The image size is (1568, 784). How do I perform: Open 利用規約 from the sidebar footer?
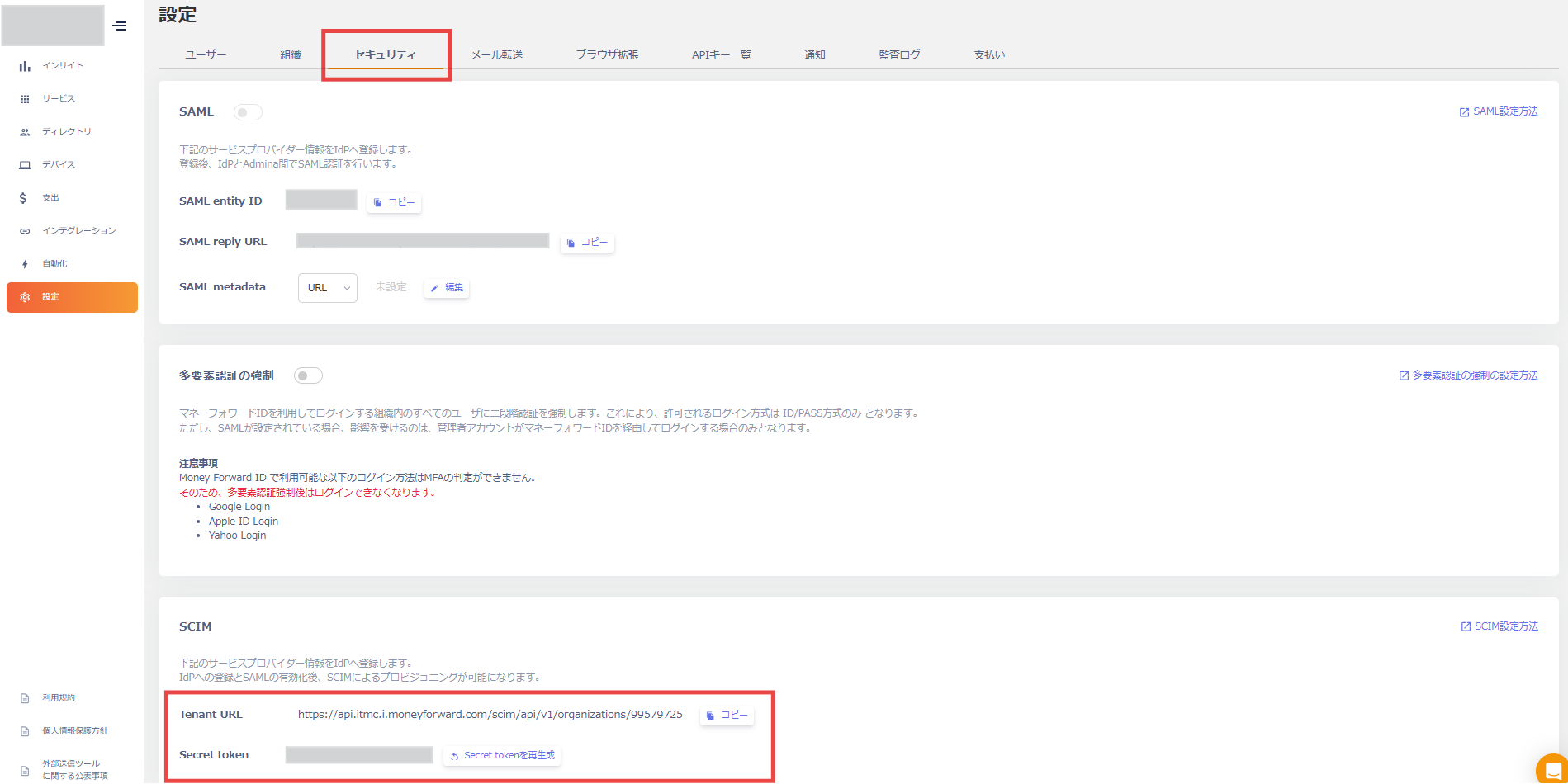click(x=59, y=698)
